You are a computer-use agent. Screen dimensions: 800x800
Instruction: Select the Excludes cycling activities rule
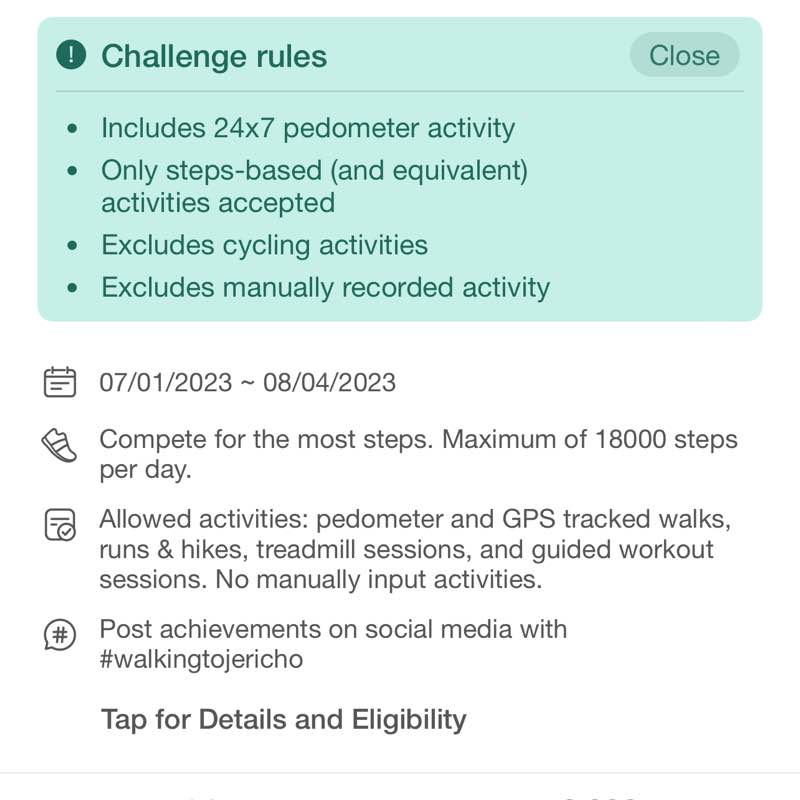point(264,246)
